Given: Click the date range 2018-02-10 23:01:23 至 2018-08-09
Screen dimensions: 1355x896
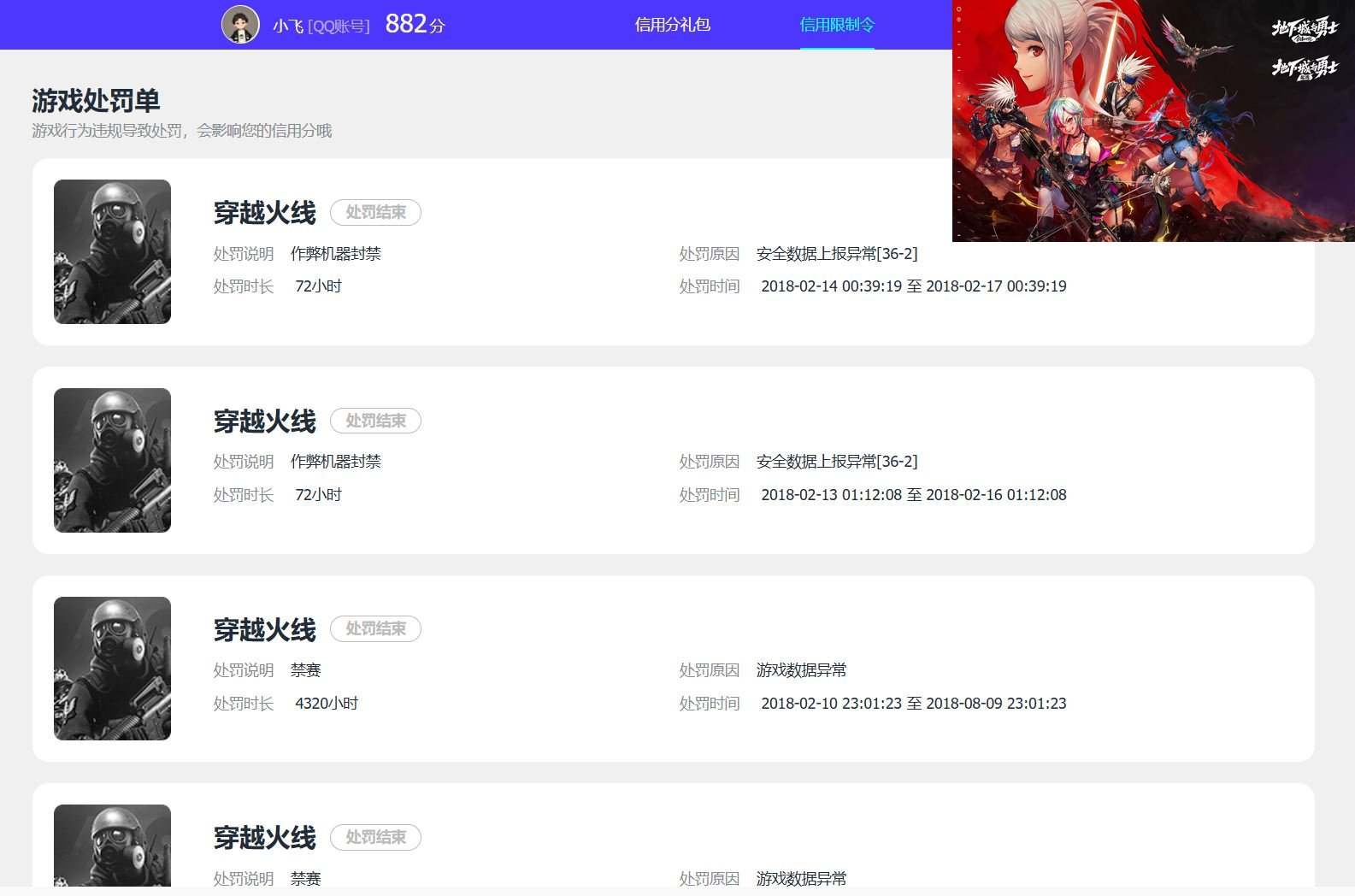Looking at the screenshot, I should pyautogui.click(x=914, y=704).
